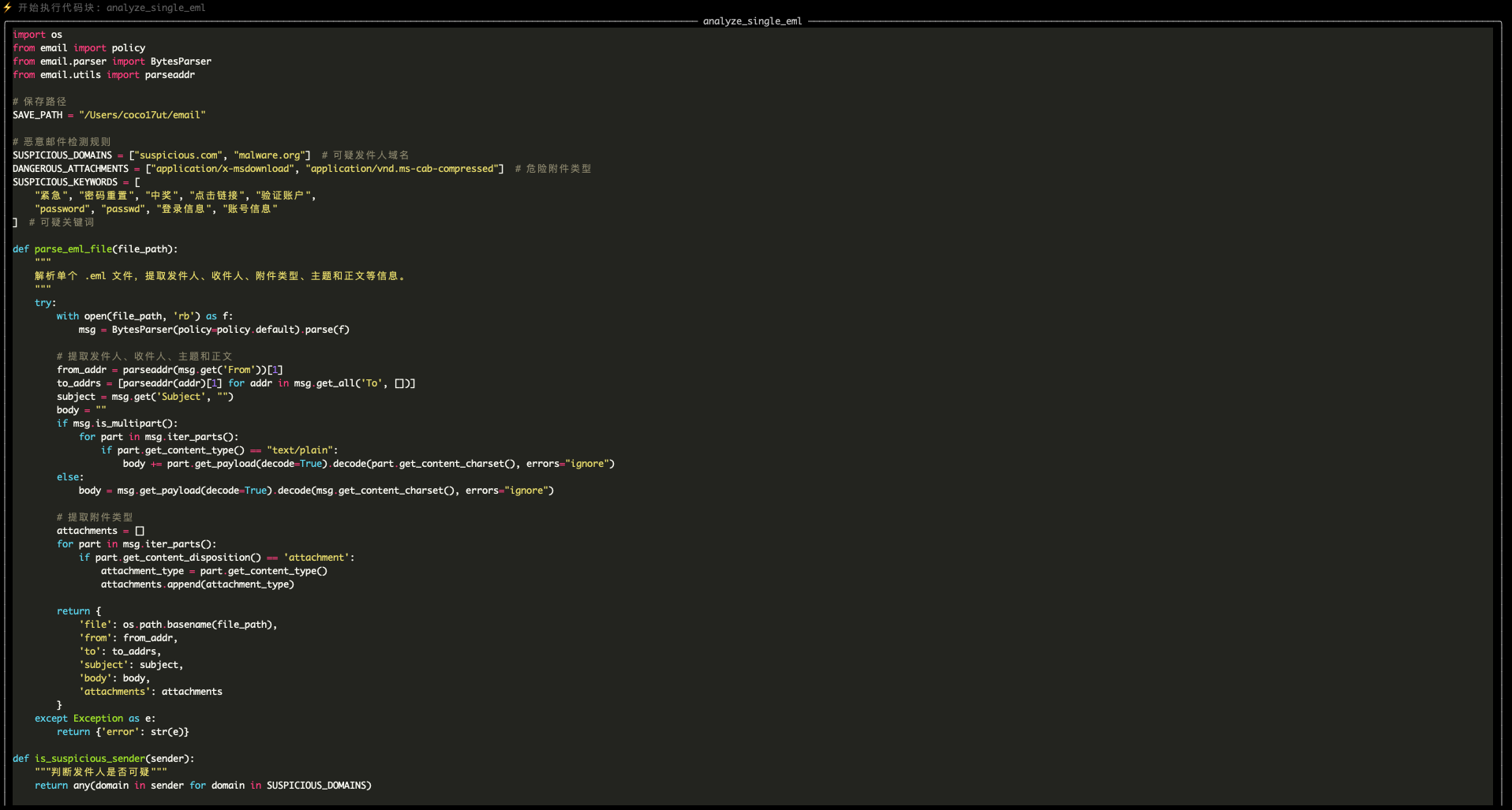The height and width of the screenshot is (810, 1512).
Task: Click the comment '# 保存路径'
Action: pos(39,102)
